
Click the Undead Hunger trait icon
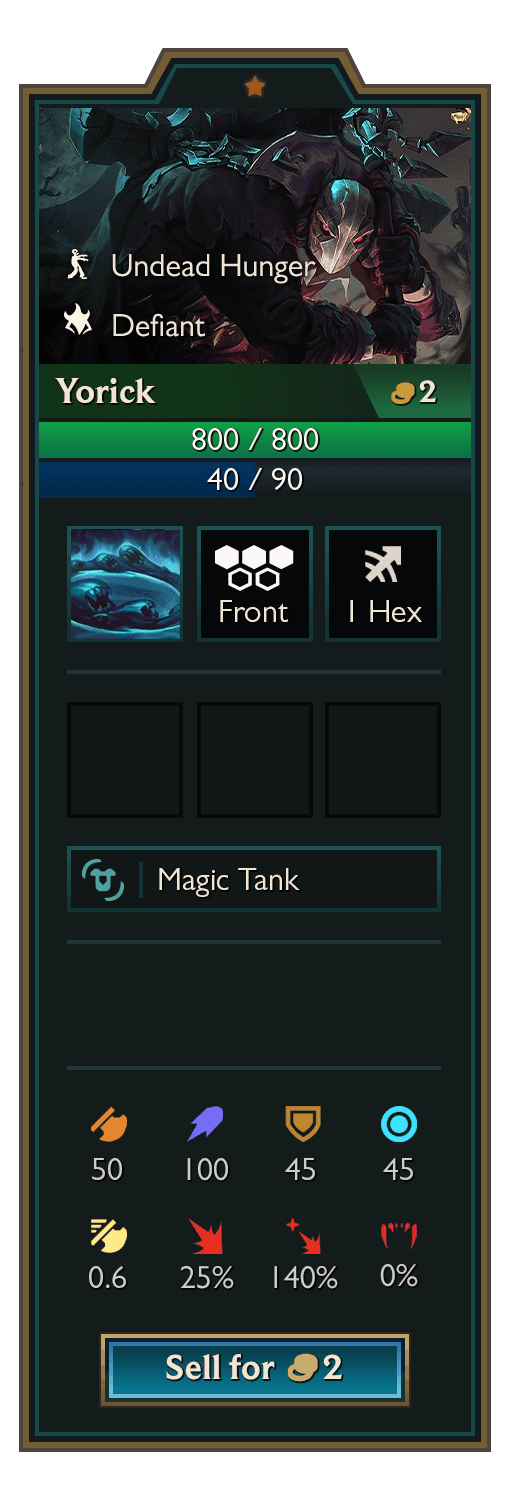pos(77,266)
